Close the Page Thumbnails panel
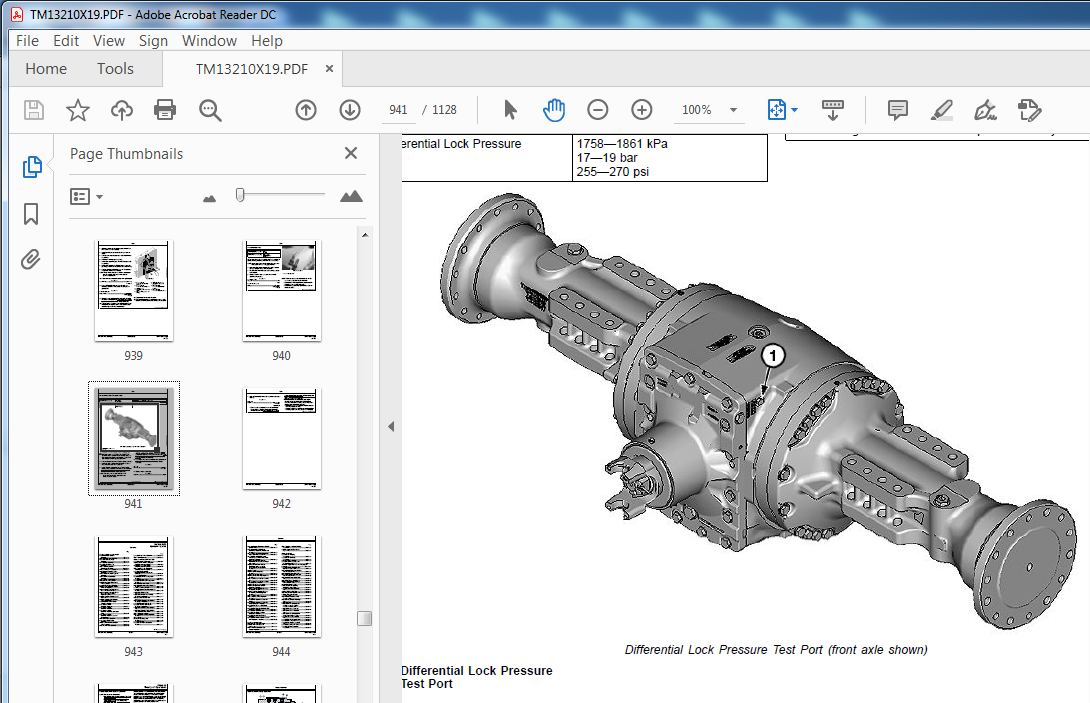This screenshot has width=1090, height=703. 351,153
